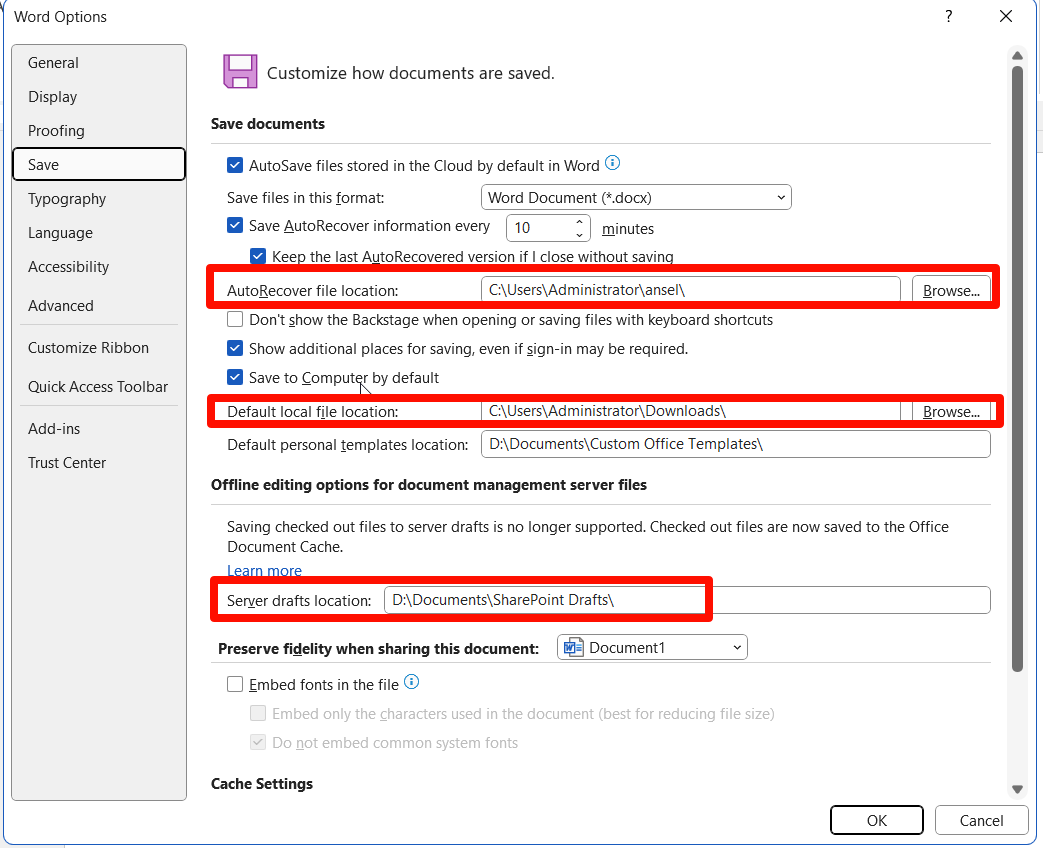Enable Embed fonts in the file

[x=235, y=684]
